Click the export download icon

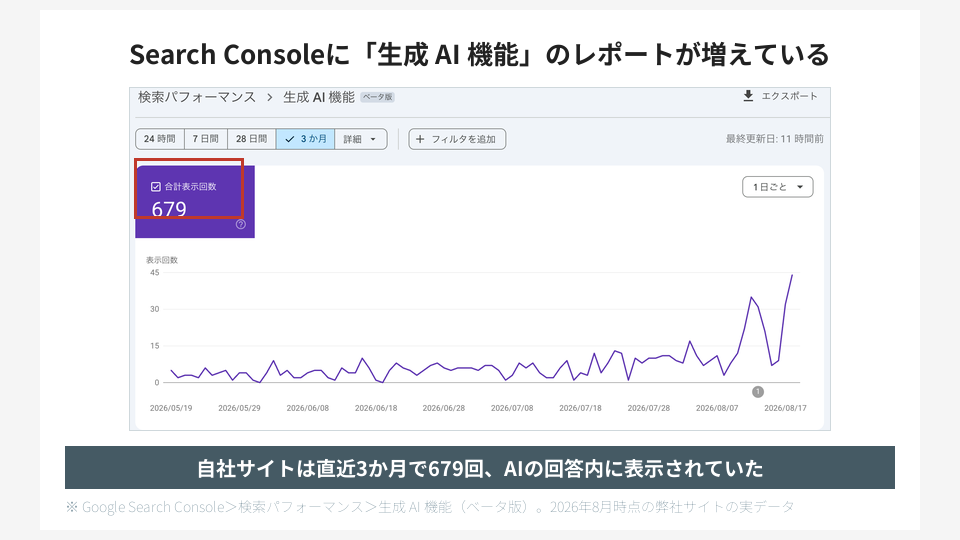pos(748,96)
